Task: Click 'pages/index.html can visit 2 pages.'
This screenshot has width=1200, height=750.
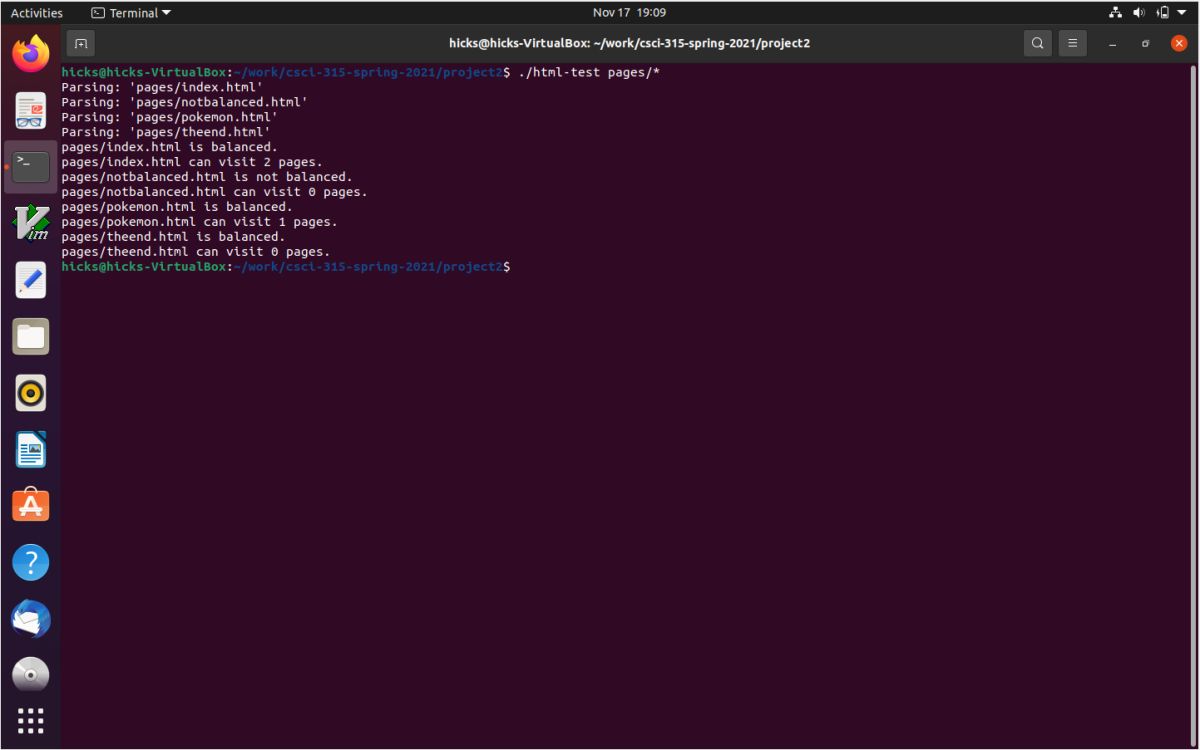Action: coord(192,162)
